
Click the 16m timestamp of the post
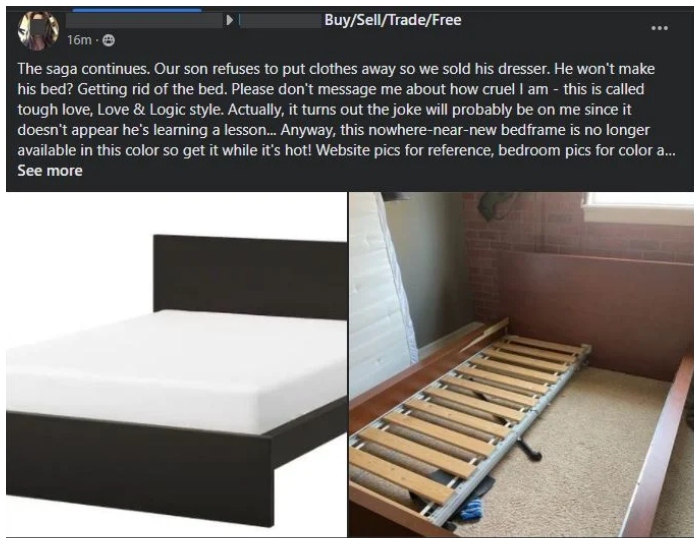click(x=79, y=41)
